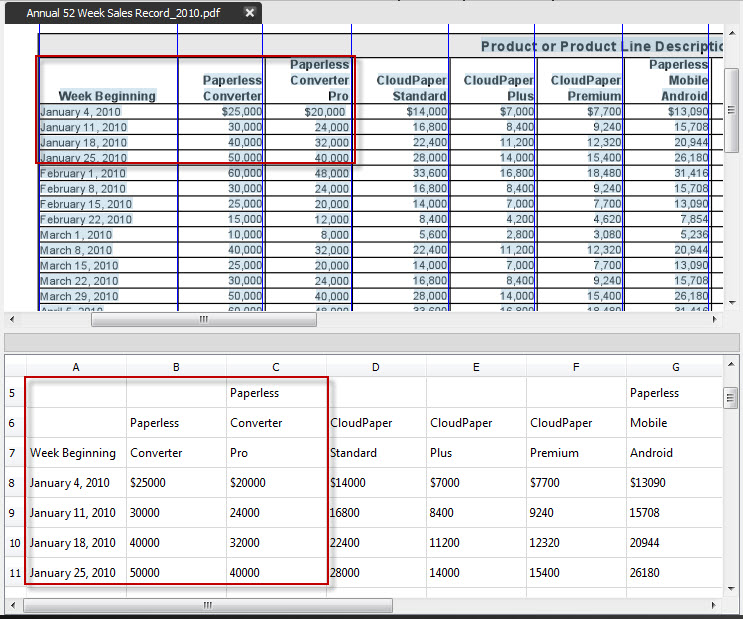Click the PDF pane horizontal scroll right arrow

715,319
